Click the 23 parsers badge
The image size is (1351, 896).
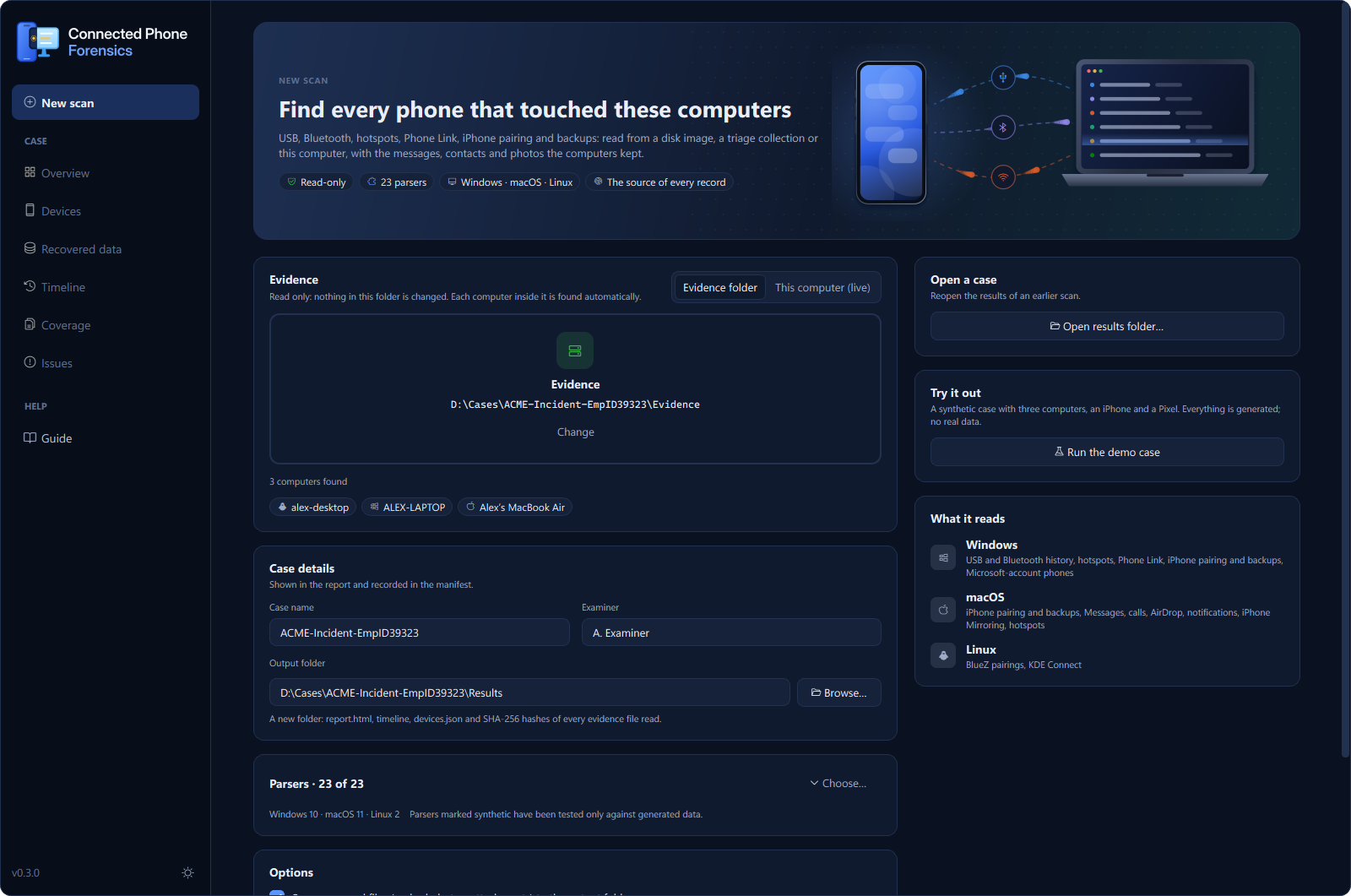pos(397,182)
